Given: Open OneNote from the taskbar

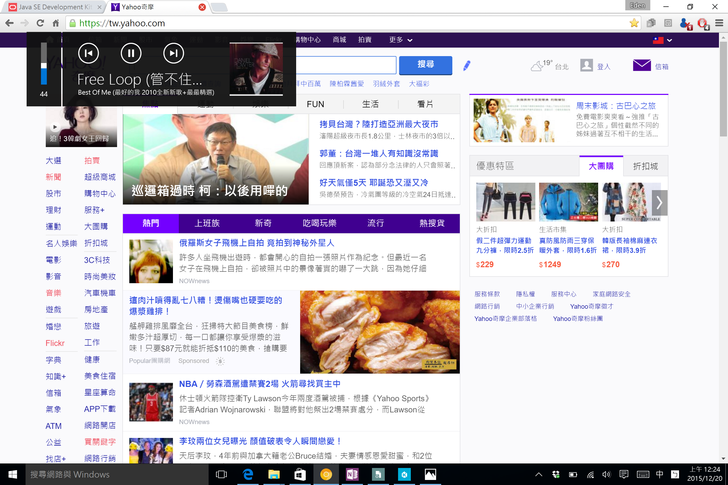Looking at the screenshot, I should click(x=351, y=474).
